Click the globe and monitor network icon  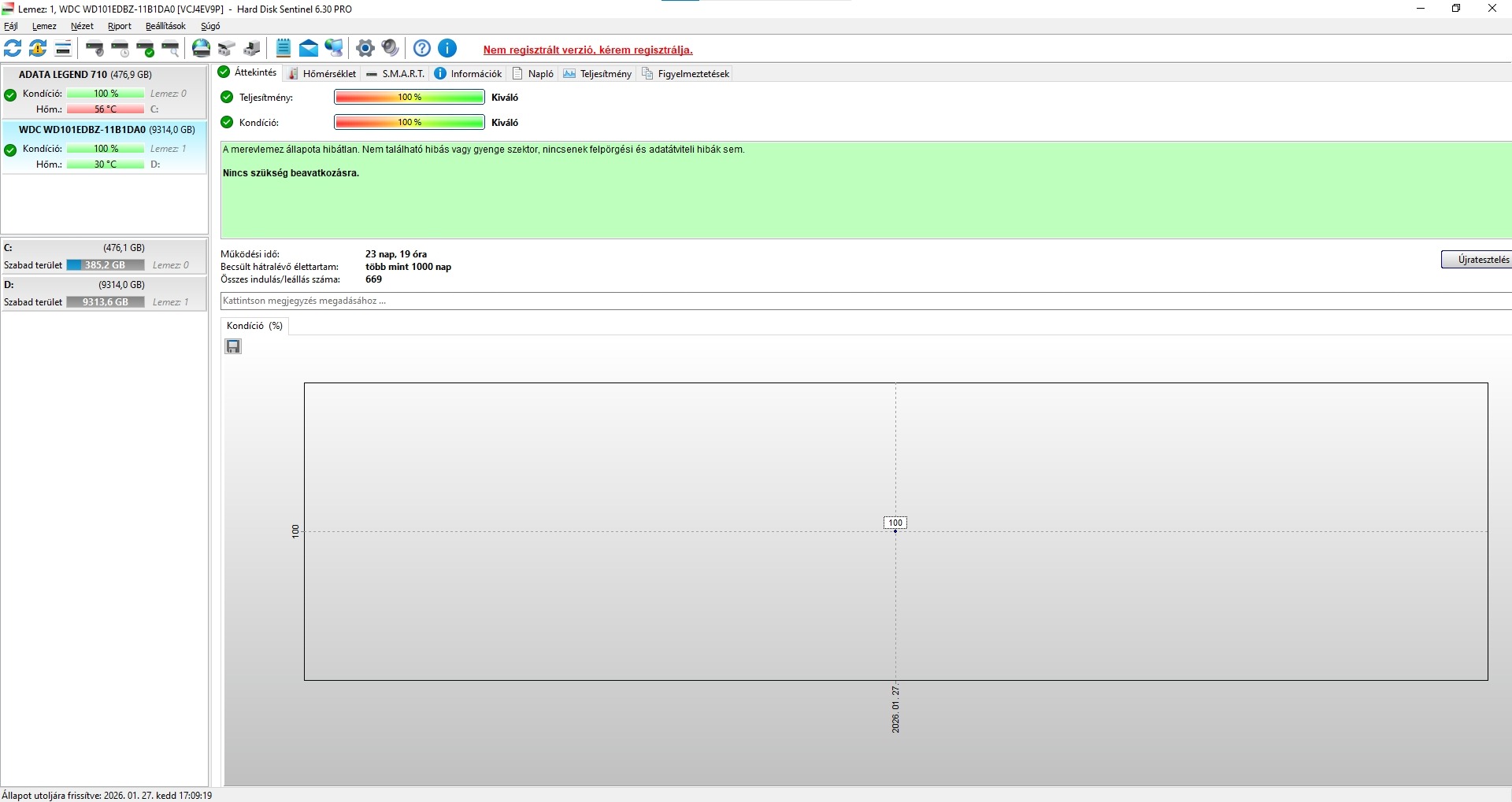coord(334,49)
